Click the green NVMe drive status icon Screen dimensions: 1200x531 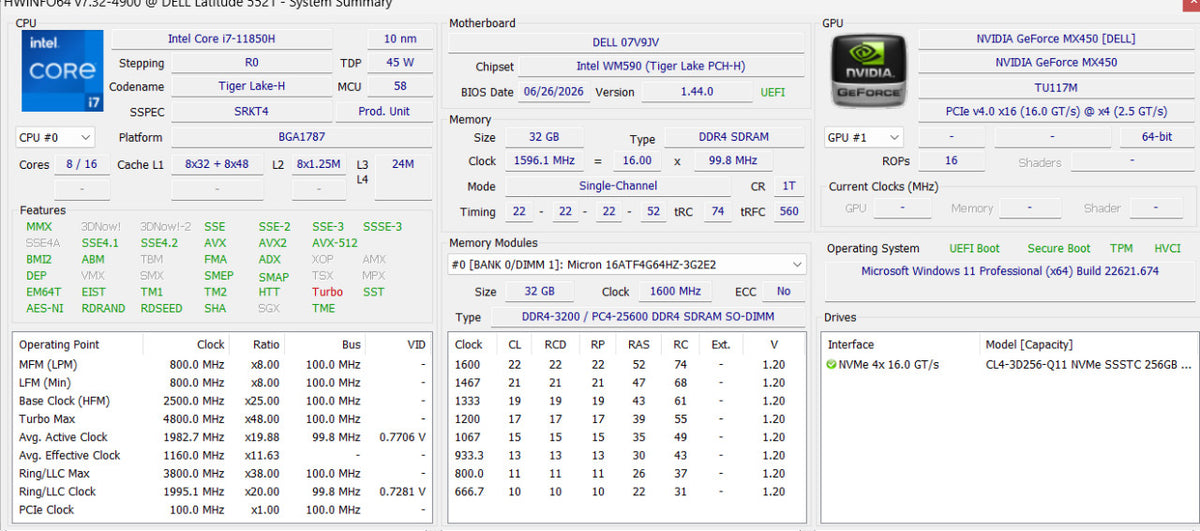pos(832,364)
